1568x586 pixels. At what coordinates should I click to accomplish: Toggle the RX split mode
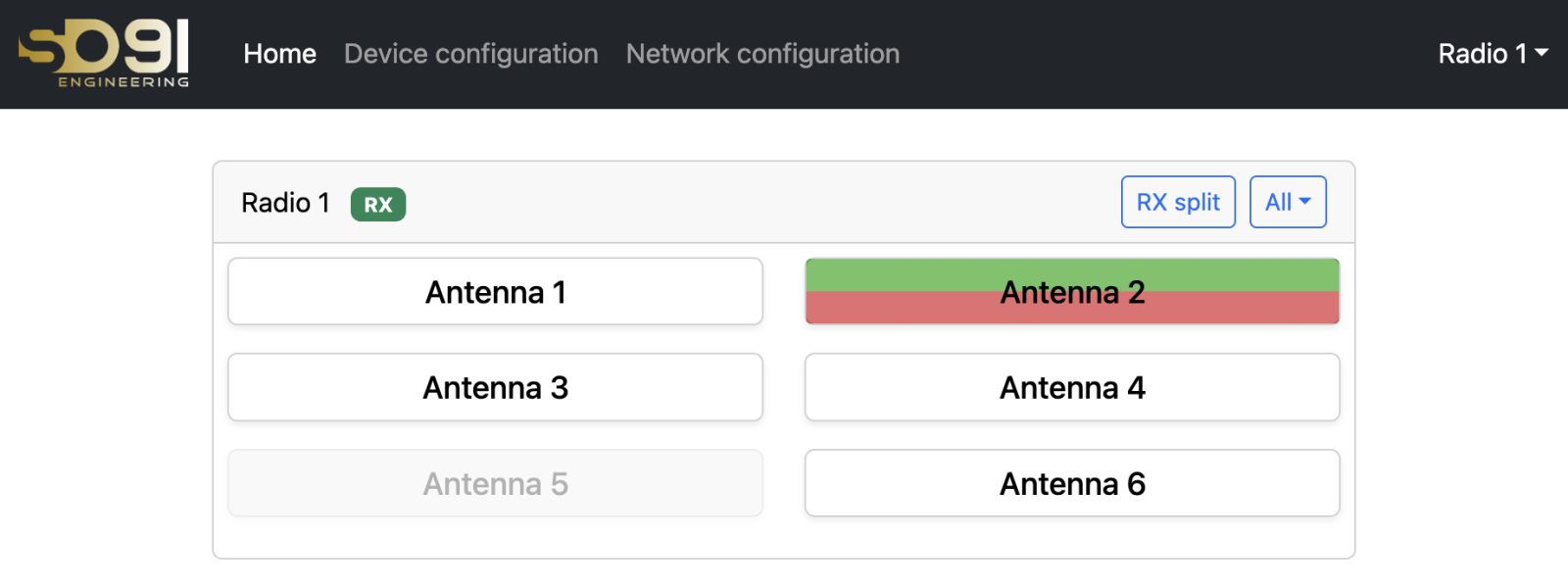pos(1178,202)
